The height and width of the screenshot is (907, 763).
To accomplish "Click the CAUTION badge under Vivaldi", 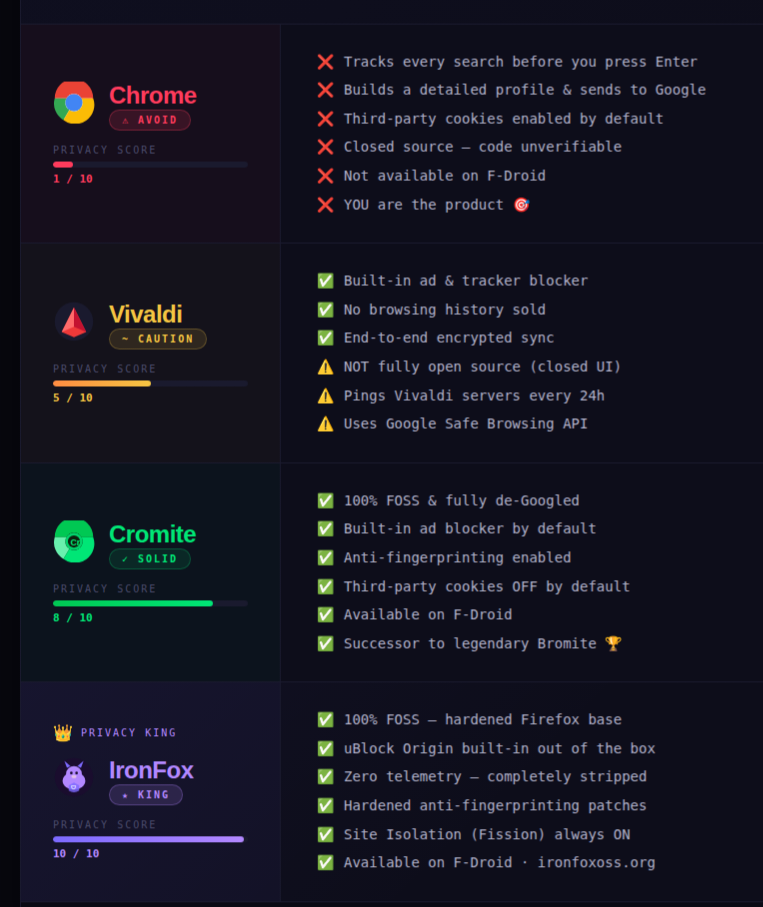I will [158, 339].
